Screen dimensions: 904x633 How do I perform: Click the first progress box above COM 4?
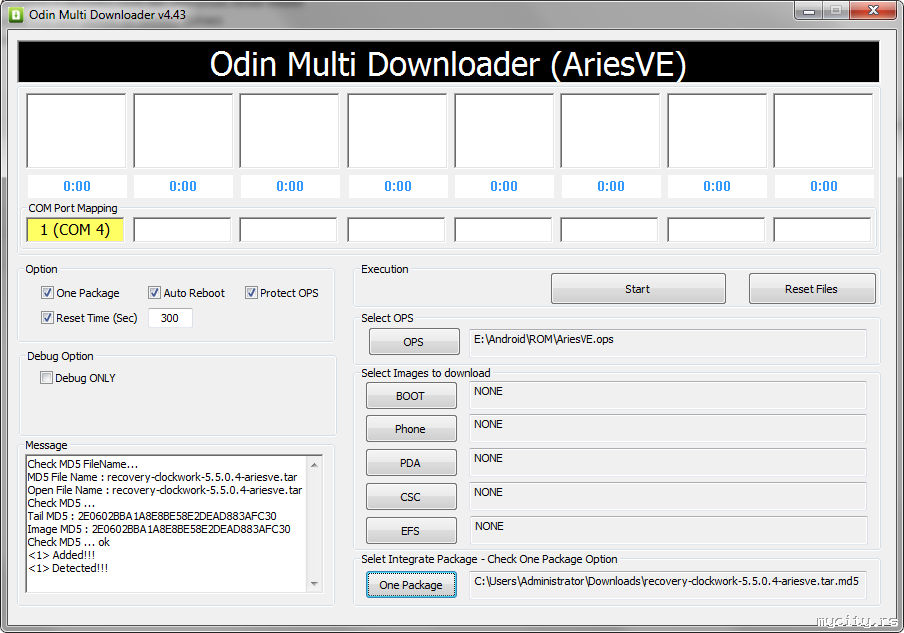coord(76,131)
